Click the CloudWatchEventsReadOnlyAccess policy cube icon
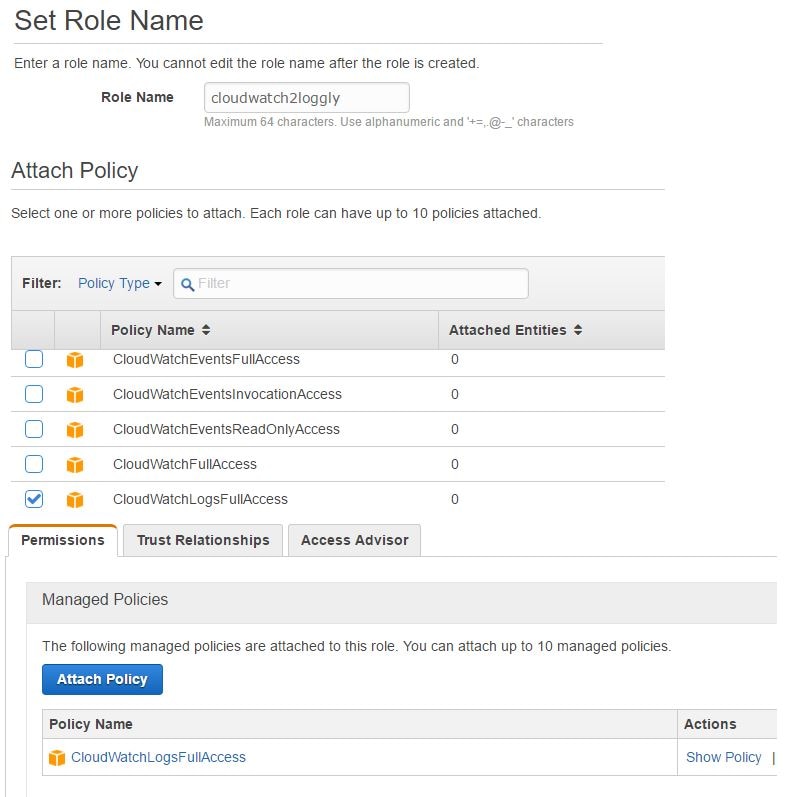The image size is (796, 797). 75,430
